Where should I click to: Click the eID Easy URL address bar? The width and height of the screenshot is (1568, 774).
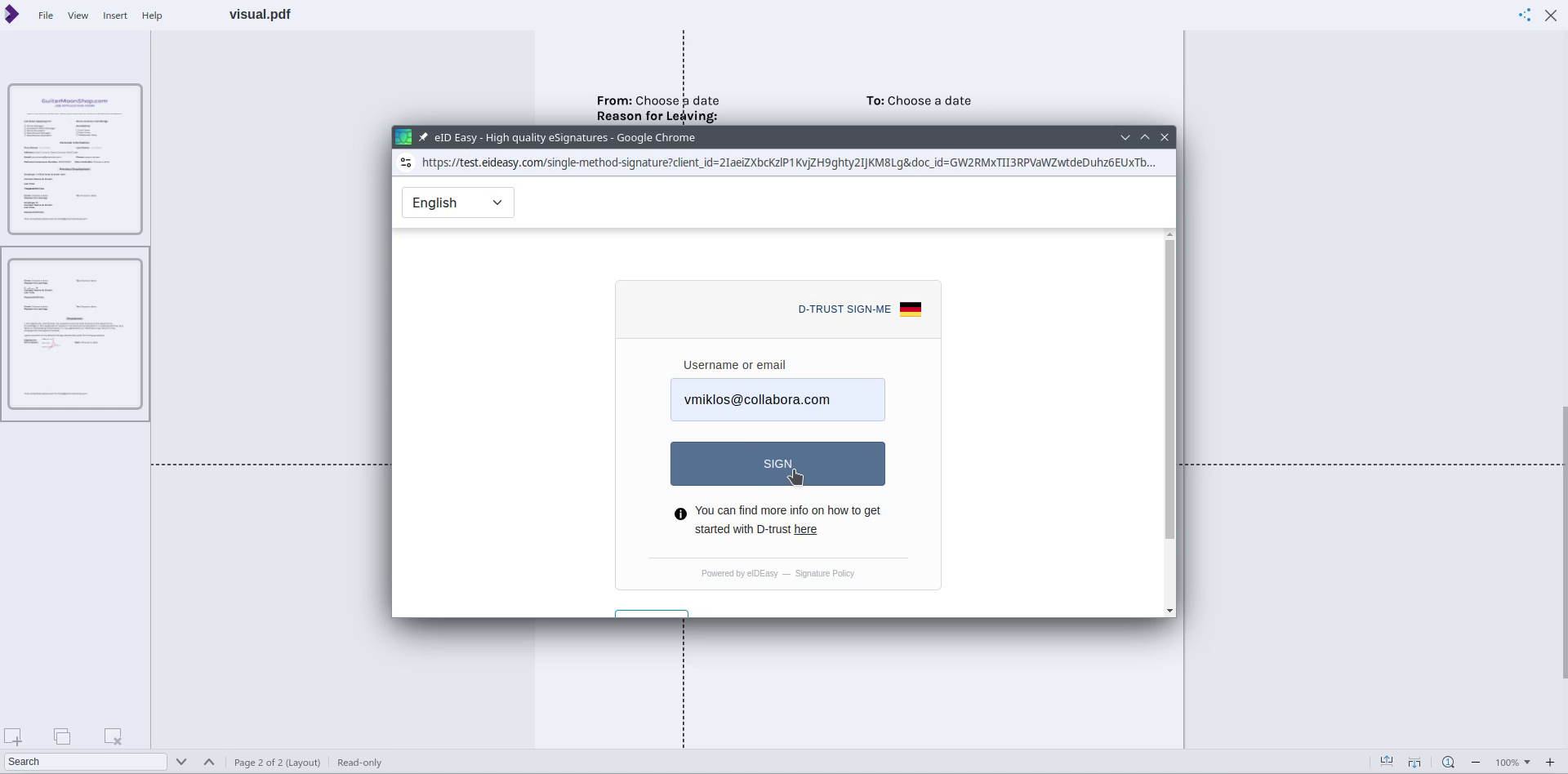tap(789, 162)
